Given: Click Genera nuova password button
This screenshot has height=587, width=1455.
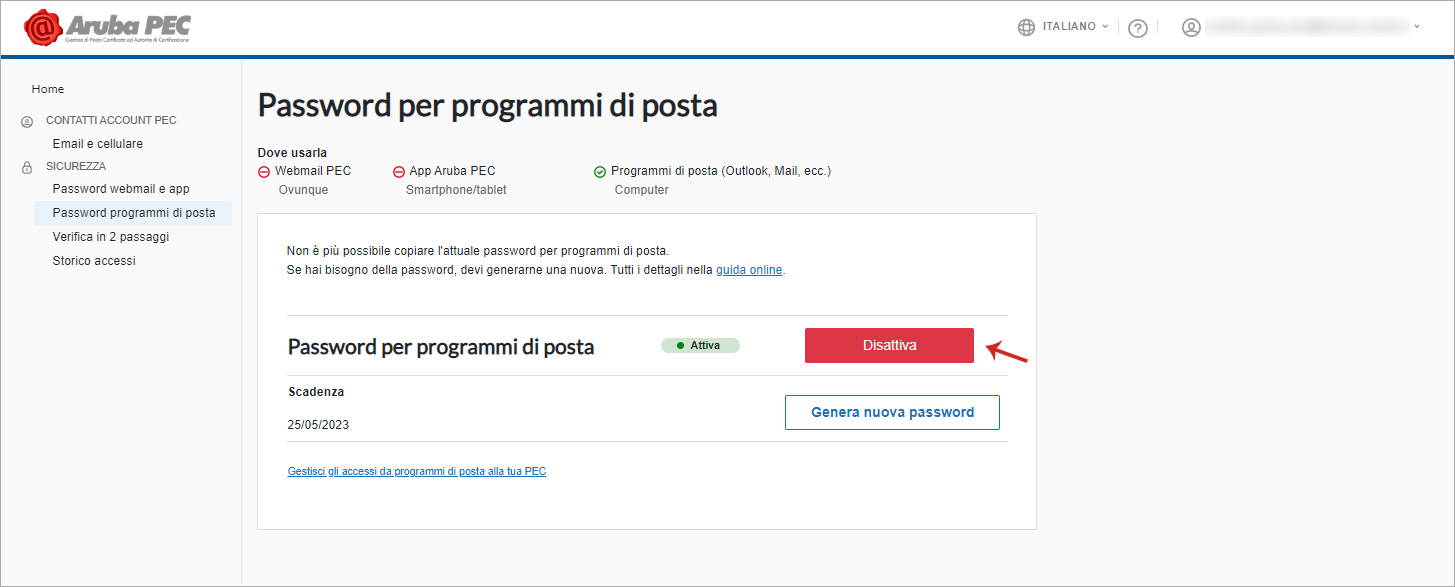Looking at the screenshot, I should coord(892,412).
